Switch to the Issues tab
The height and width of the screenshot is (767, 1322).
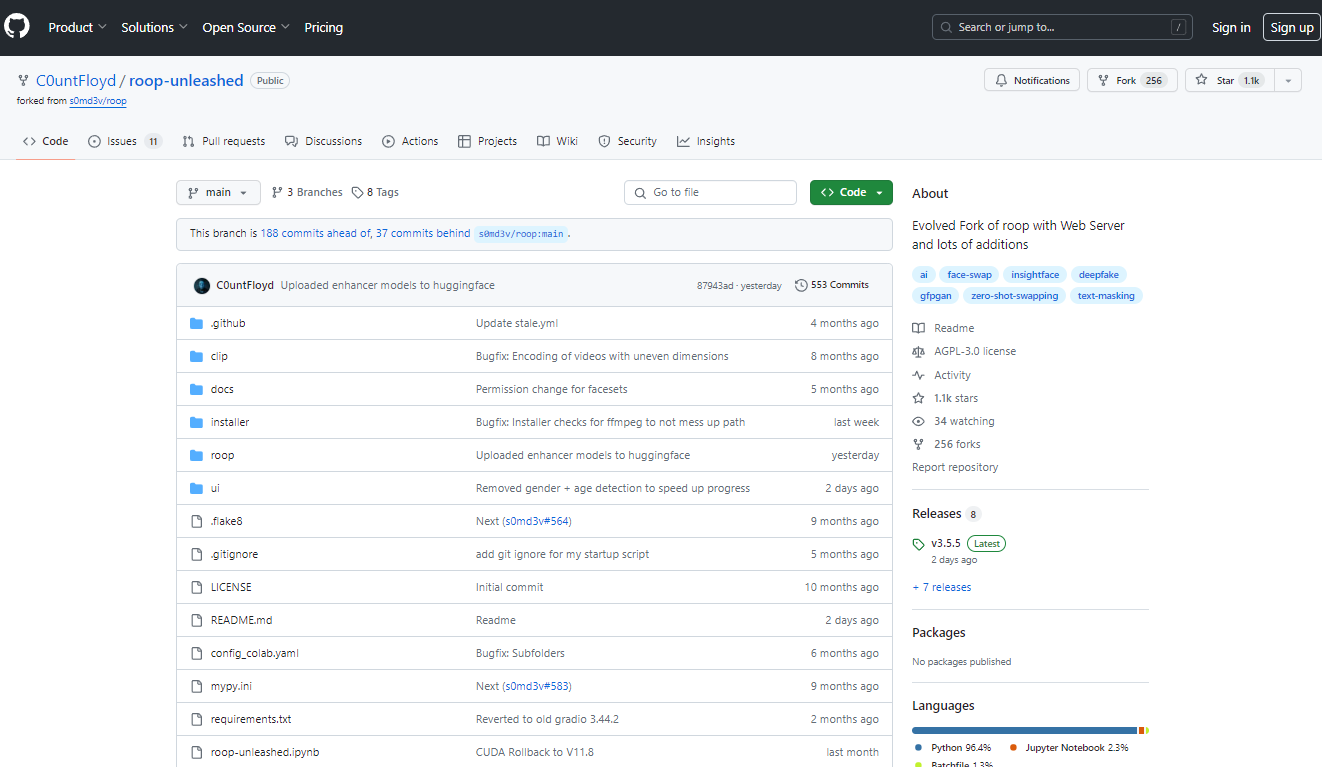(124, 142)
